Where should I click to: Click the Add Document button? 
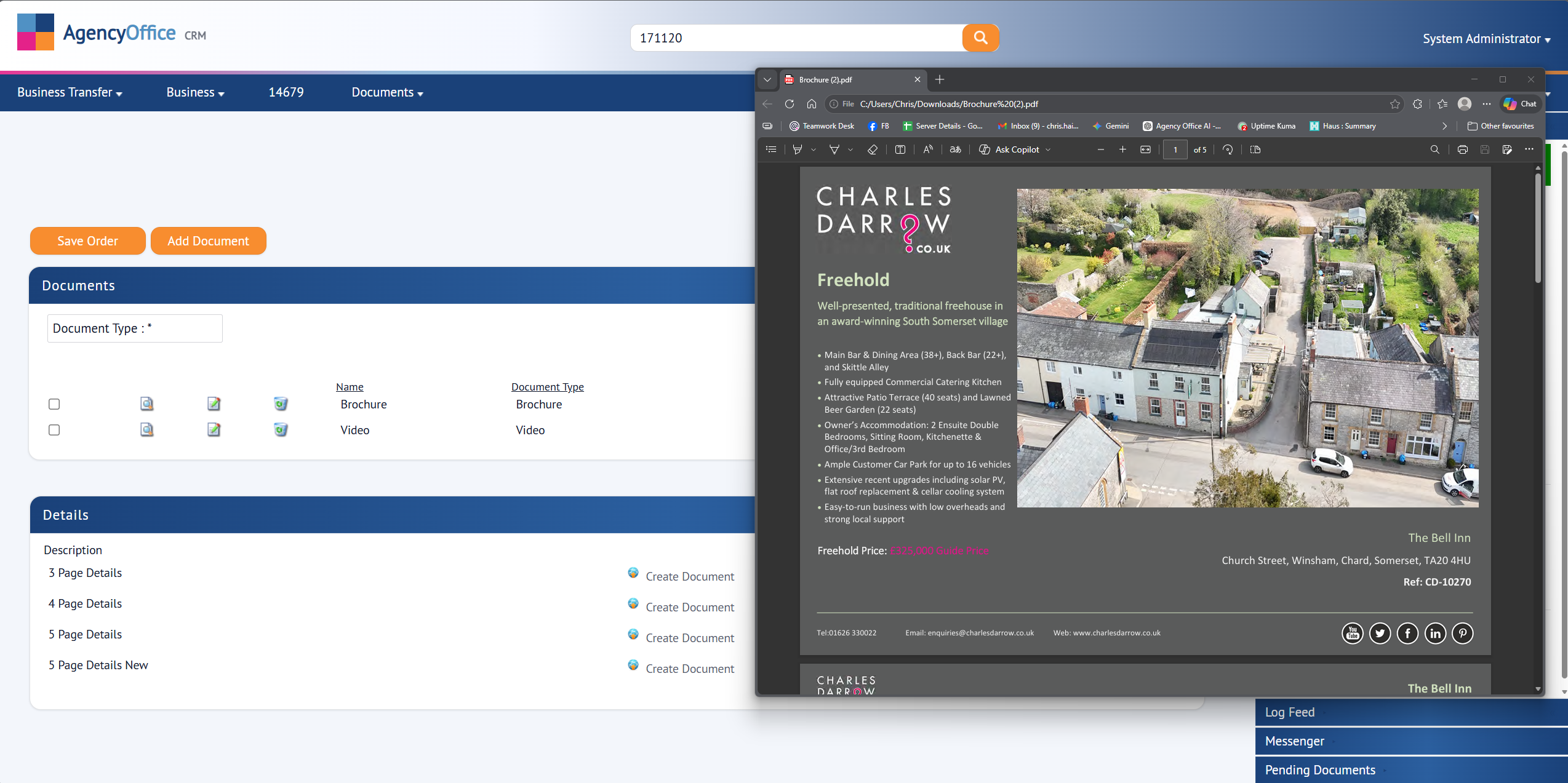click(208, 240)
